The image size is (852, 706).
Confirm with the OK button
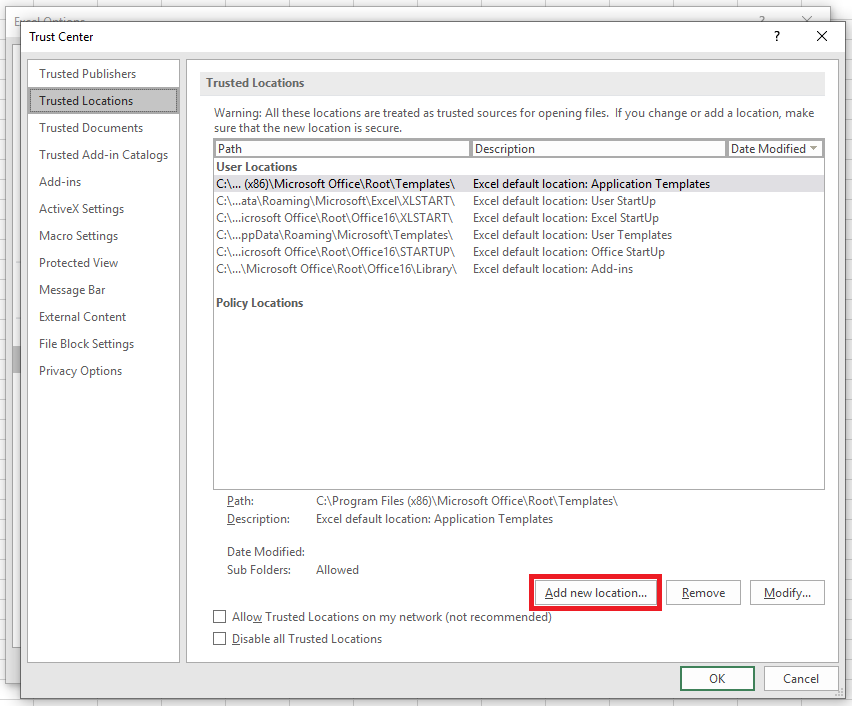[717, 678]
